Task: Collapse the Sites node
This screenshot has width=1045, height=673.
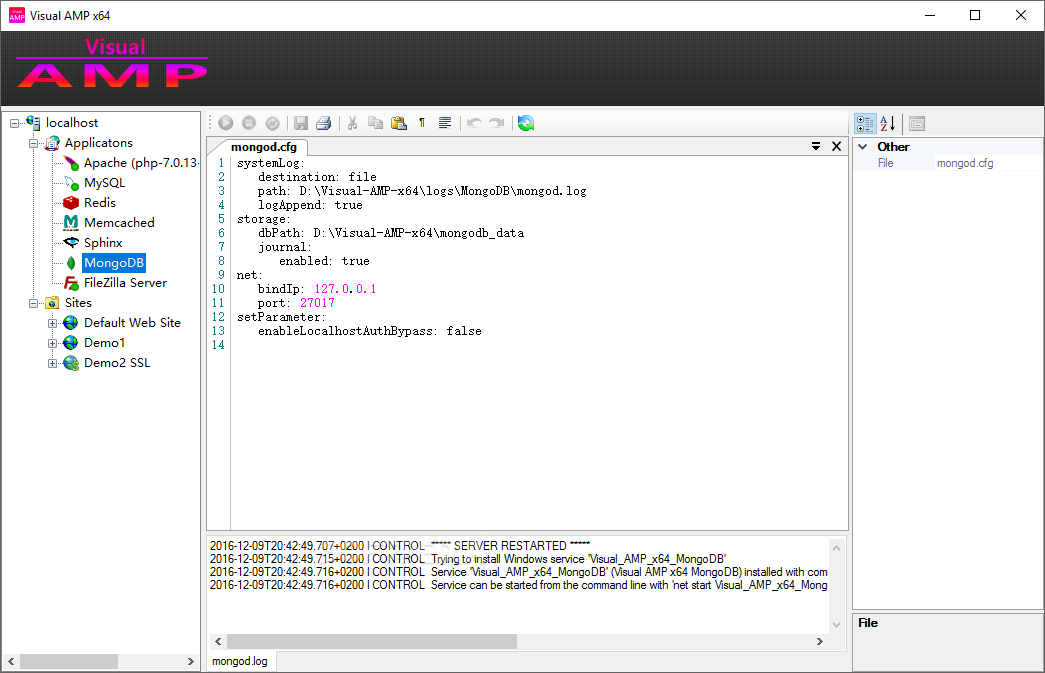Action: click(x=33, y=303)
